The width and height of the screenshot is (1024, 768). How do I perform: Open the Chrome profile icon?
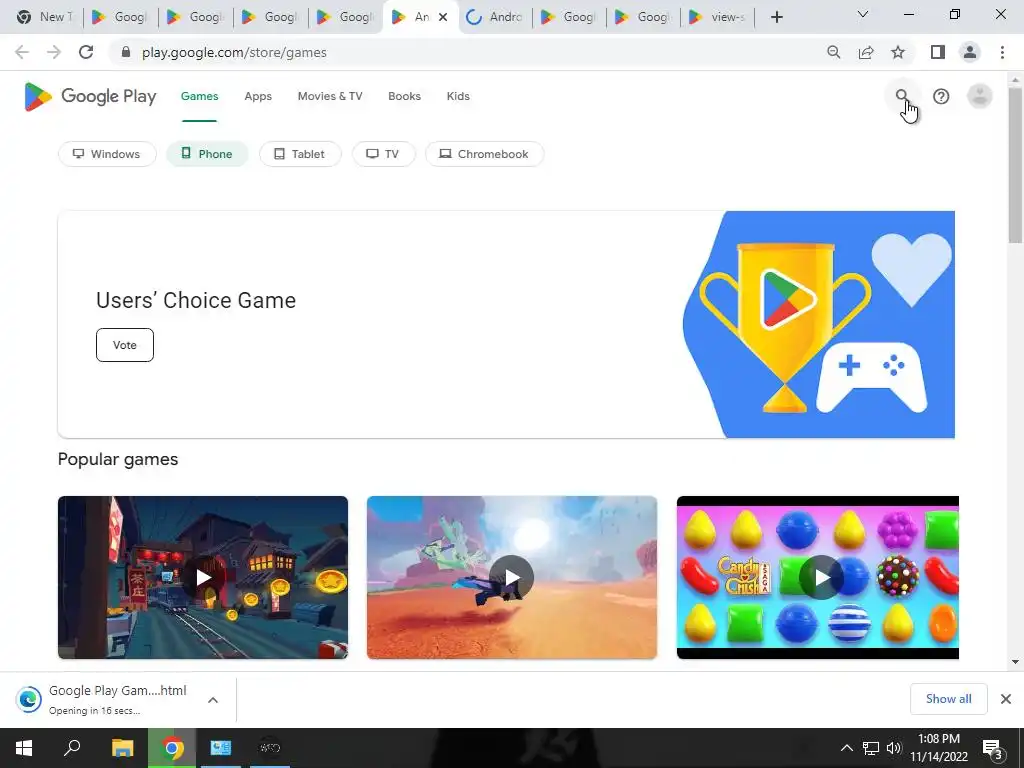[x=970, y=52]
